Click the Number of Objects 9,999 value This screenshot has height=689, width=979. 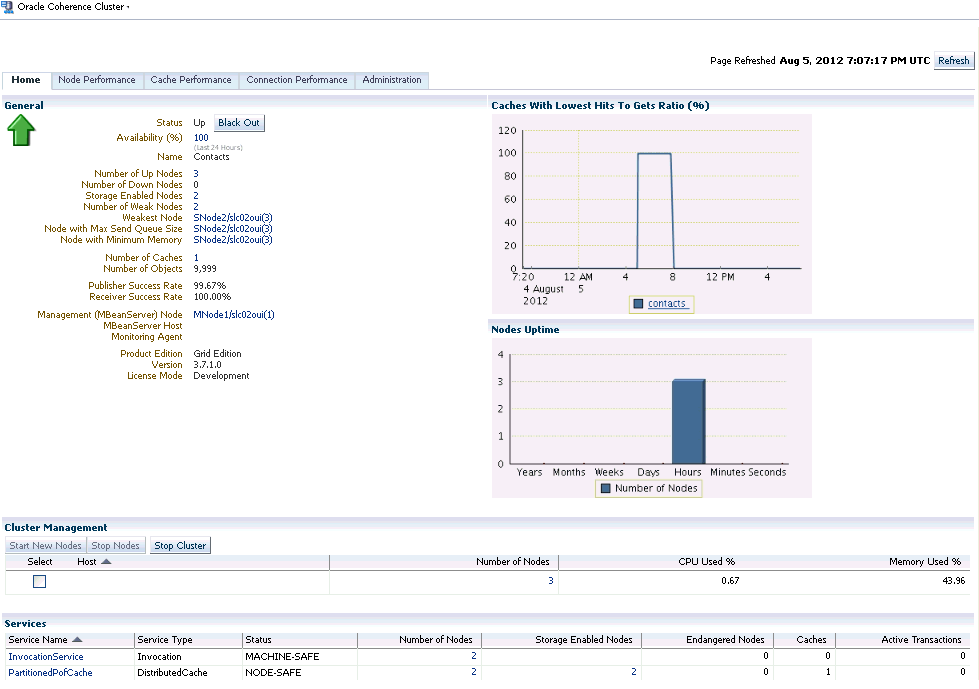pyautogui.click(x=205, y=269)
